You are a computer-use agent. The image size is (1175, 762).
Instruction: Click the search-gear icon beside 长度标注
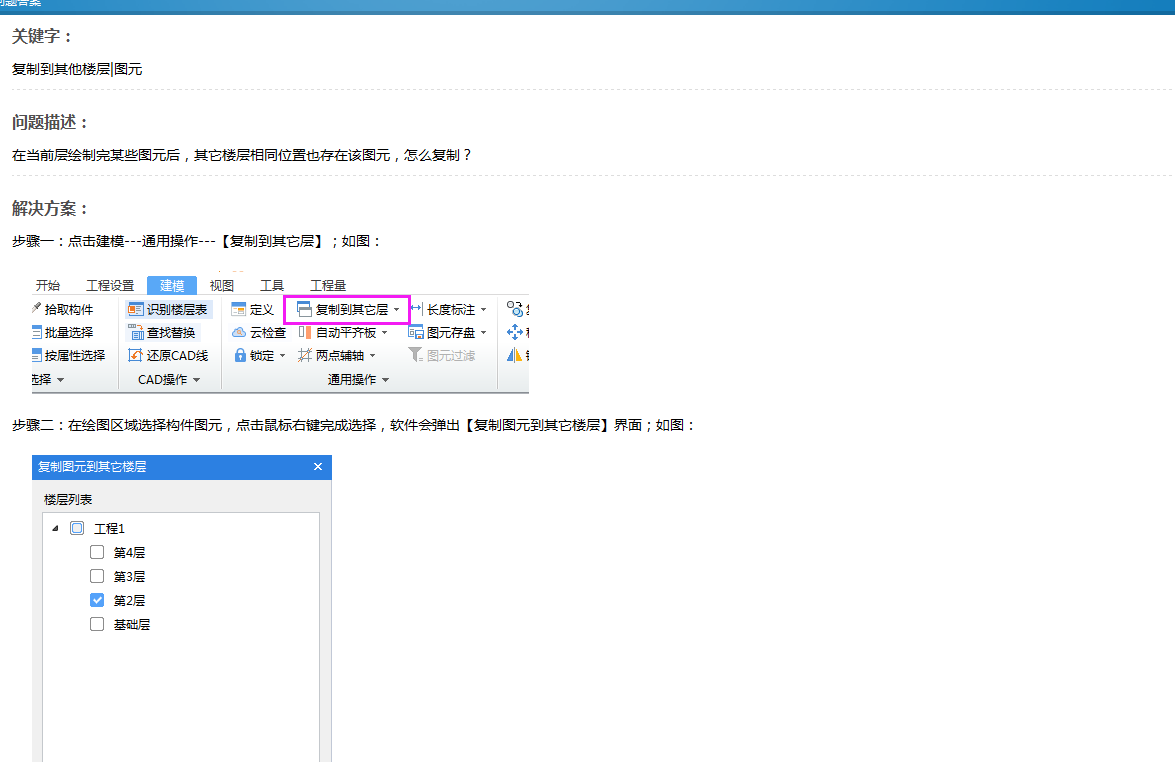tap(515, 309)
